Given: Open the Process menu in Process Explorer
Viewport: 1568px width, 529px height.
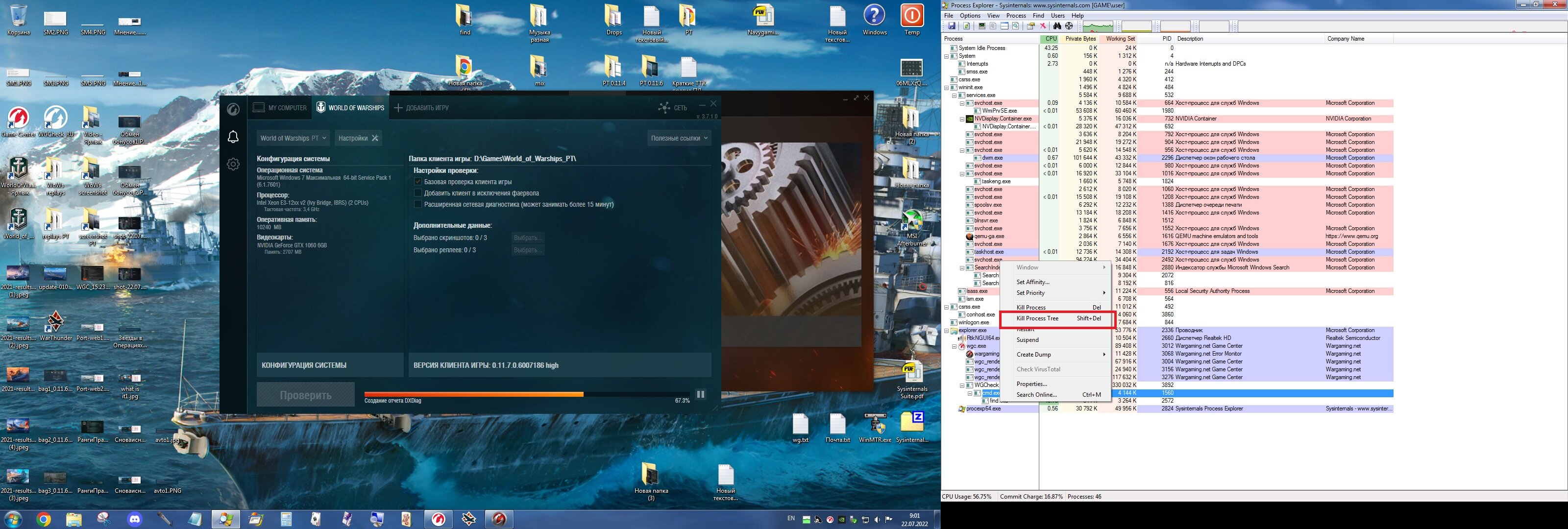Looking at the screenshot, I should coord(1016,16).
